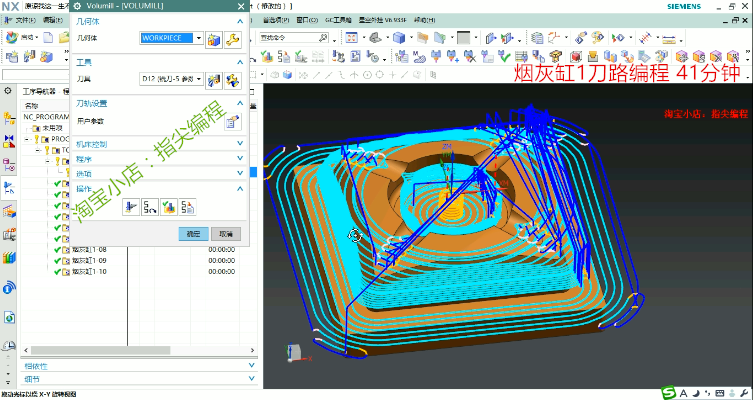This screenshot has width=753, height=400.
Task: Click the List toolpath icon in 操作 section
Action: point(186,208)
